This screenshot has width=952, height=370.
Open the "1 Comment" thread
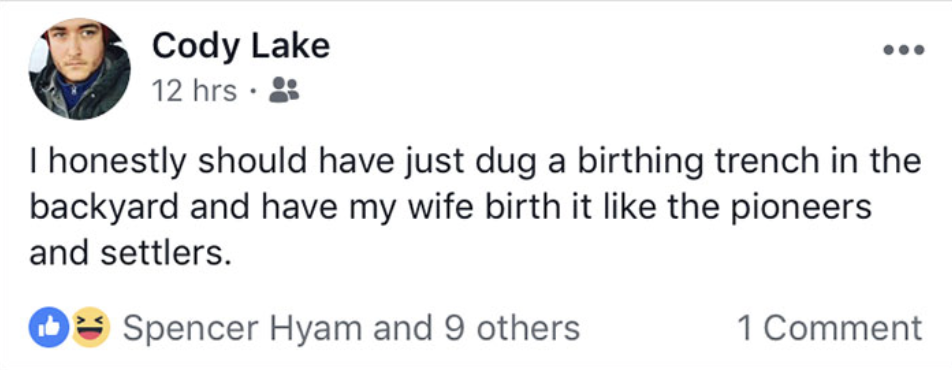pyautogui.click(x=830, y=329)
